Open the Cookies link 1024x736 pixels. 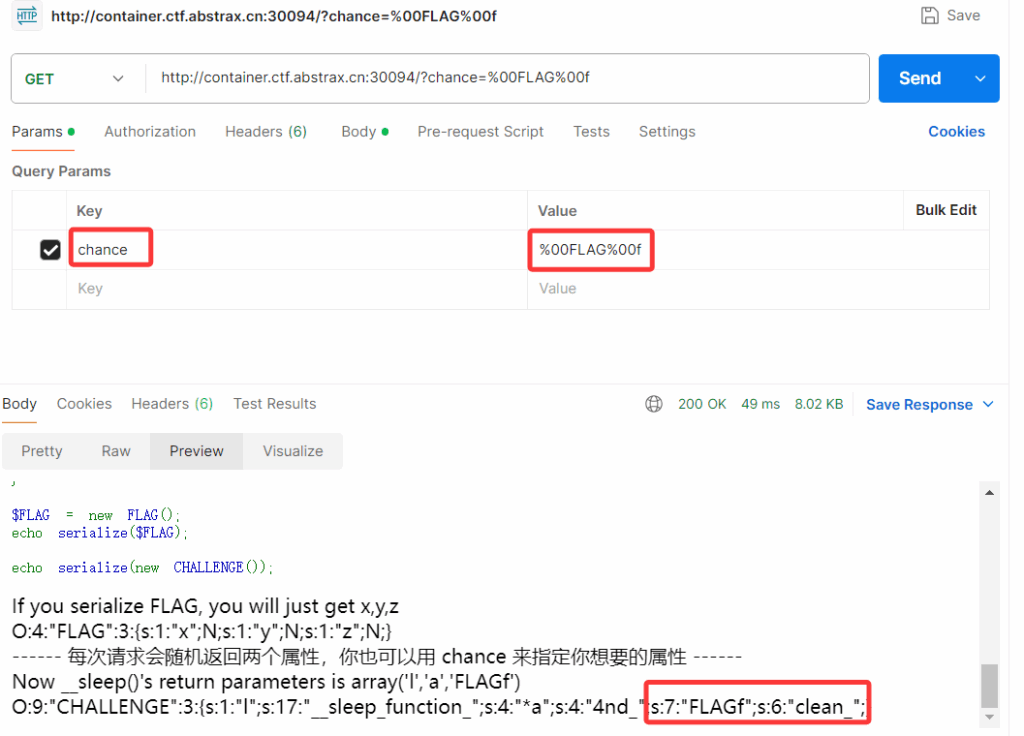pyautogui.click(x=956, y=132)
